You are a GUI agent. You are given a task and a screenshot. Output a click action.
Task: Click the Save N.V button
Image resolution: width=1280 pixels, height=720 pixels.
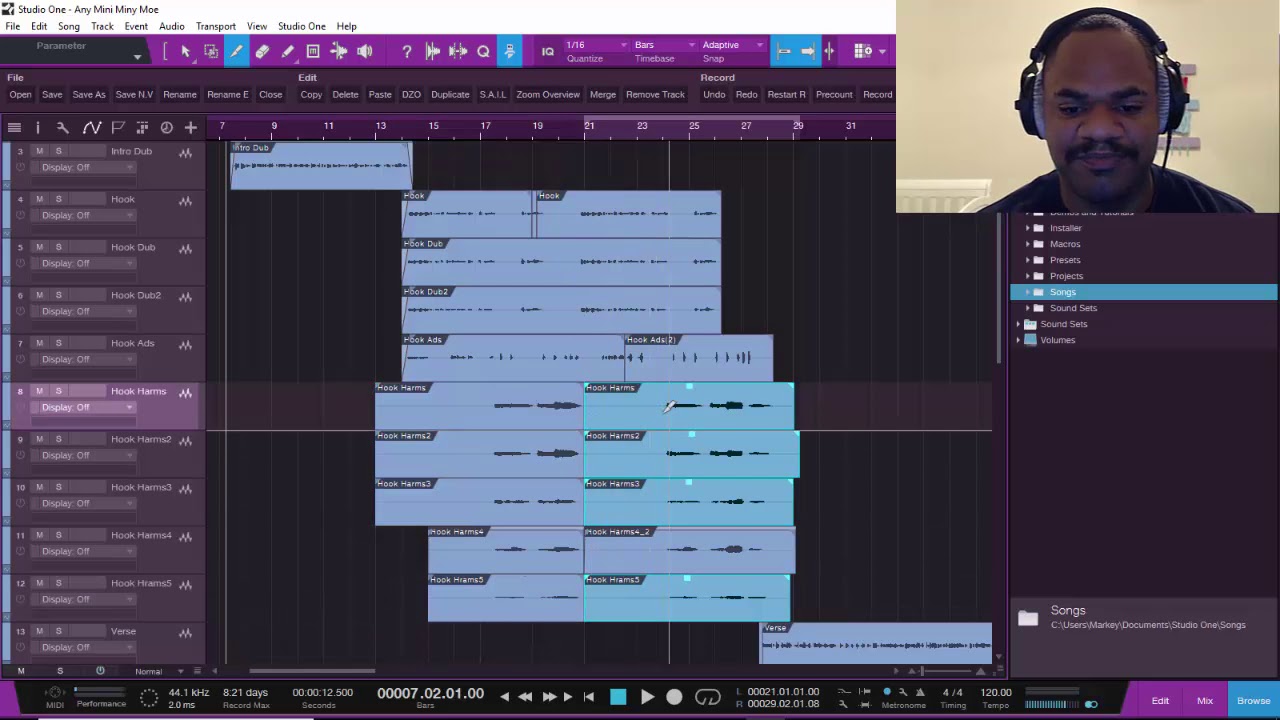[x=134, y=94]
